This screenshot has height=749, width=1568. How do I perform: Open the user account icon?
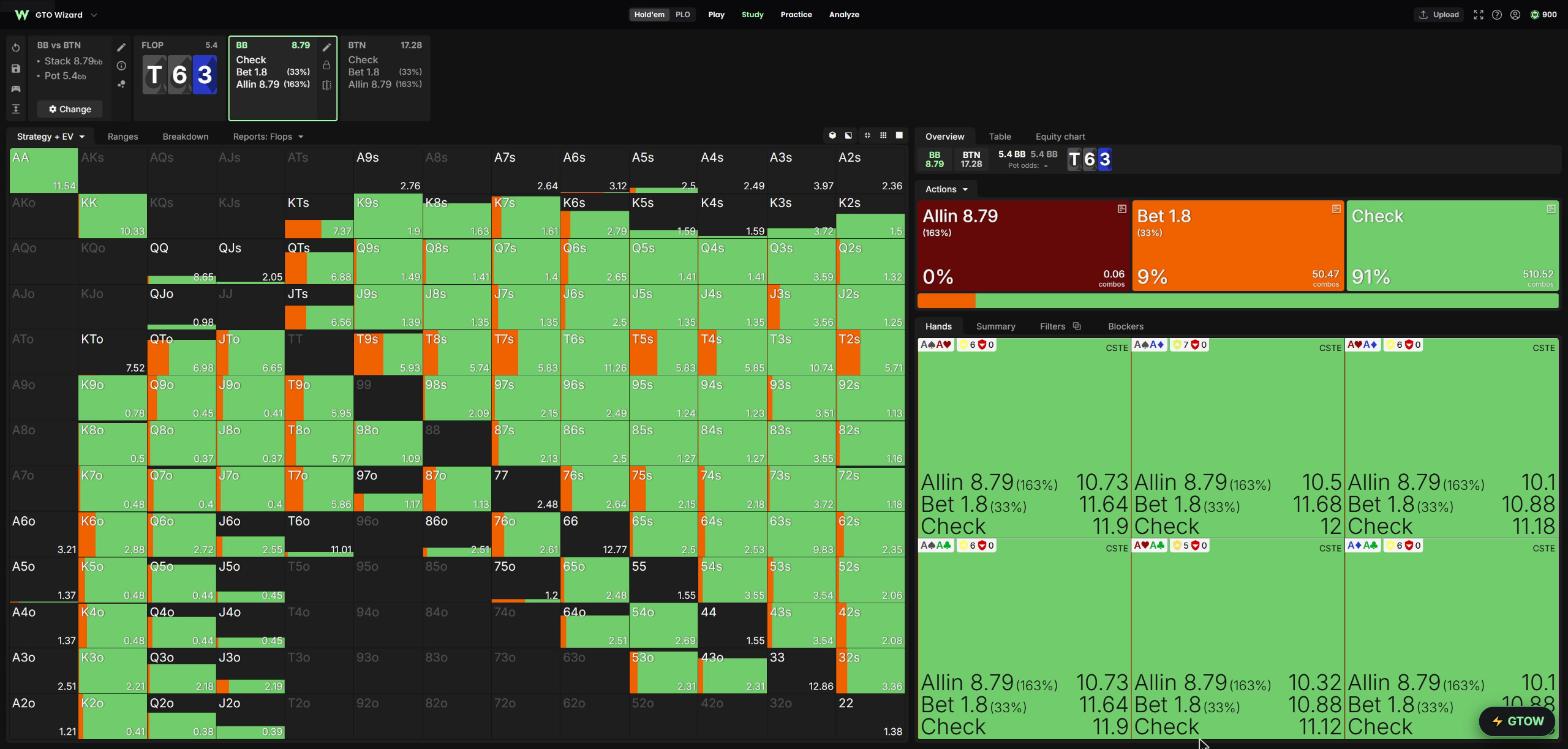pos(1515,15)
